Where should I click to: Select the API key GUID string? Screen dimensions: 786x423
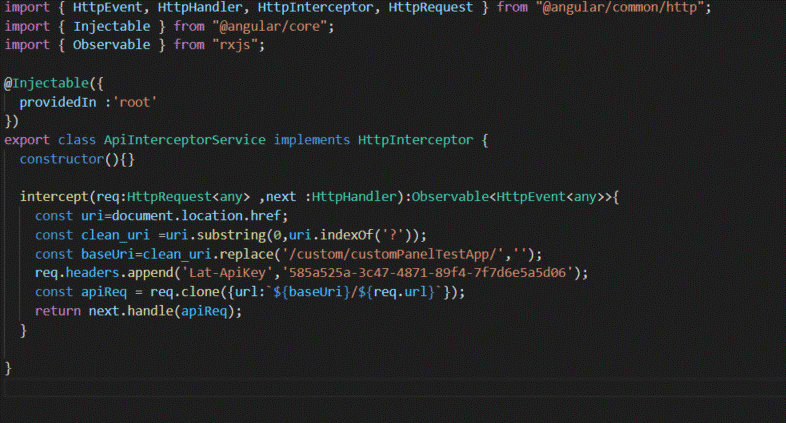click(427, 273)
